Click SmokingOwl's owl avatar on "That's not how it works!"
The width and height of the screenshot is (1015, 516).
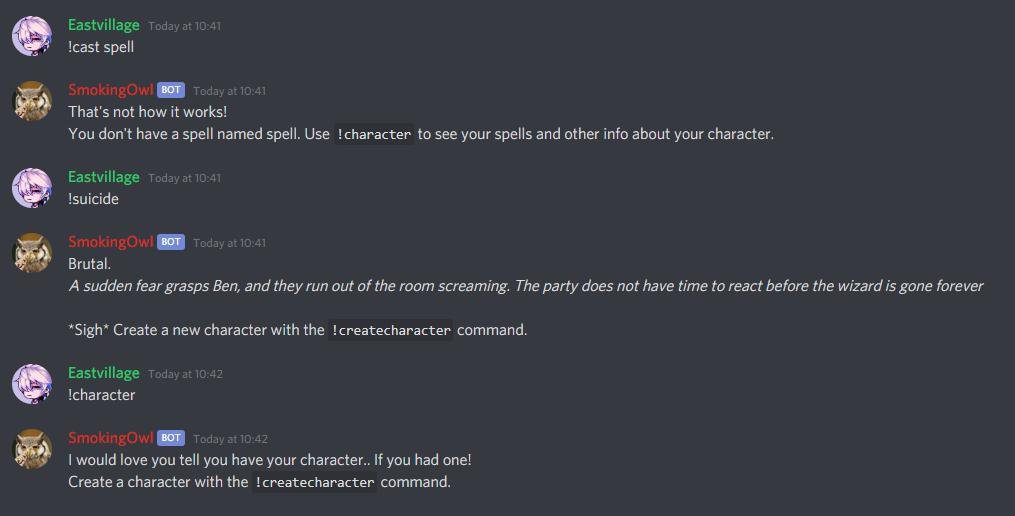click(x=32, y=101)
